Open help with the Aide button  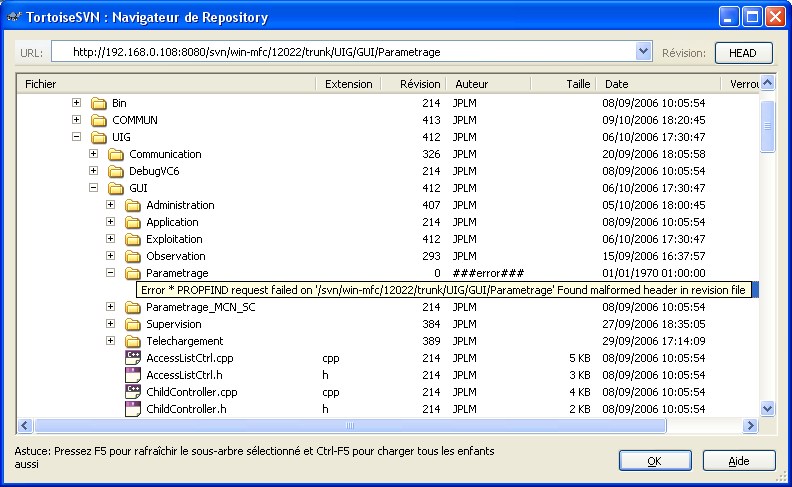(739, 461)
